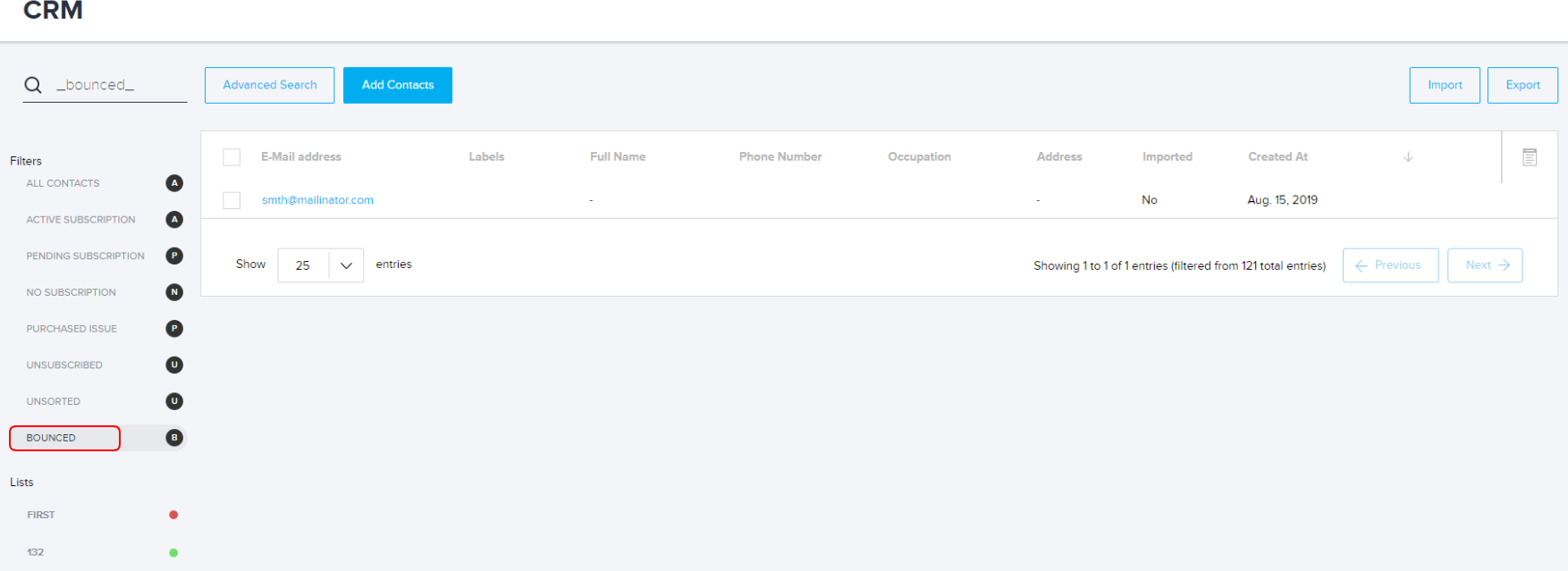Click the Bounced 'B' badge icon
Screen dimensions: 1568x571
[x=174, y=438]
